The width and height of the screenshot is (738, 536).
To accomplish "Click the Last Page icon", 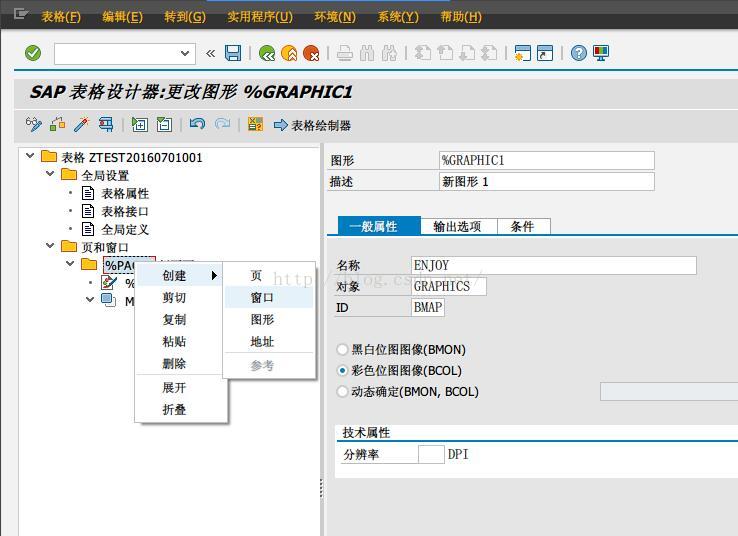I will click(x=489, y=53).
